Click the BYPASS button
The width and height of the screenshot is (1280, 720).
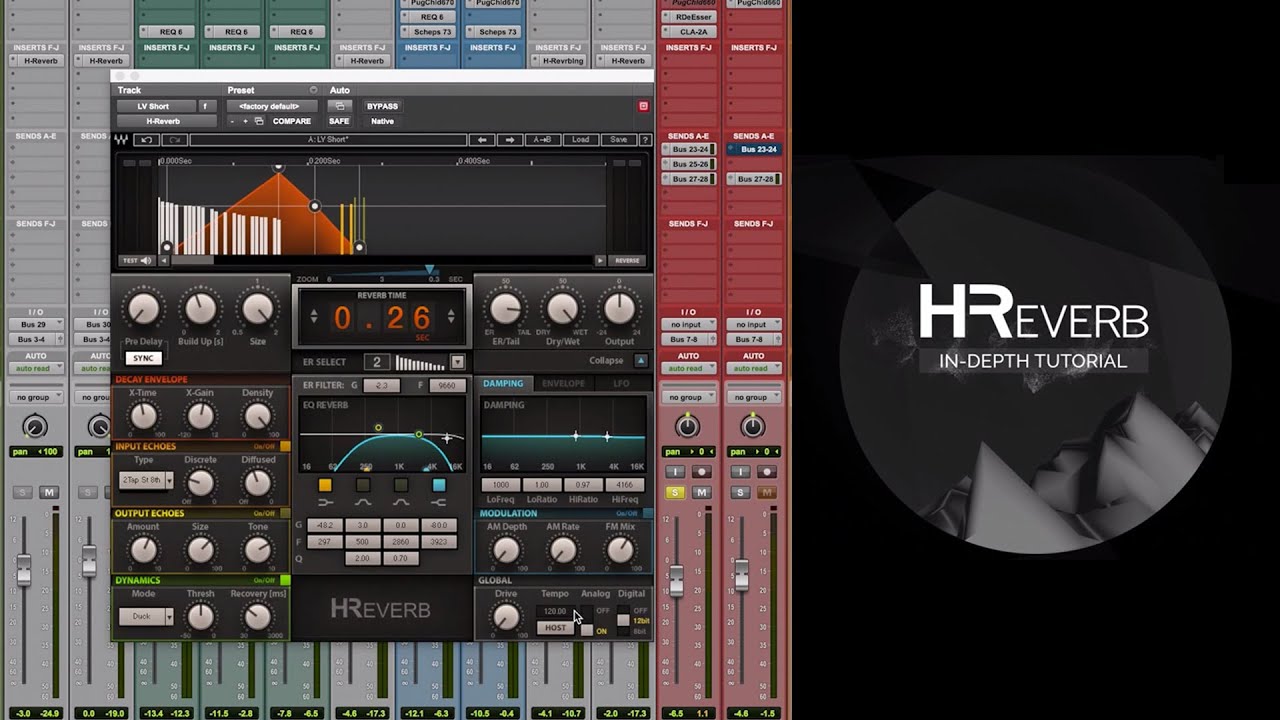(x=382, y=106)
